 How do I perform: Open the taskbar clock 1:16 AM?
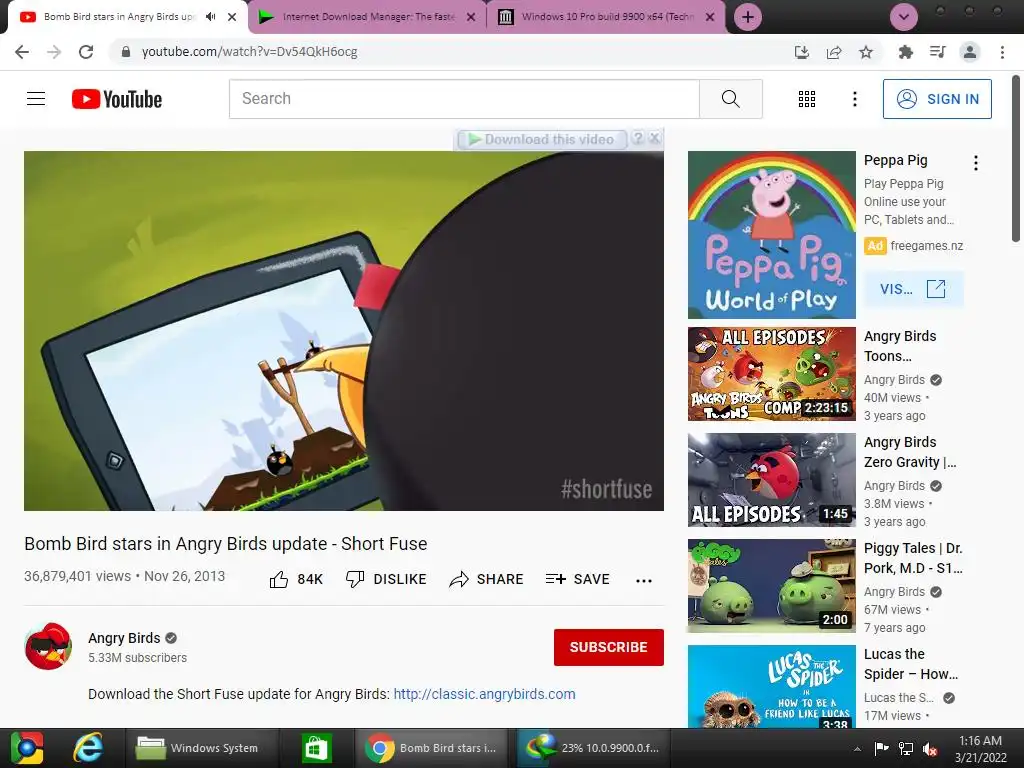pos(980,748)
